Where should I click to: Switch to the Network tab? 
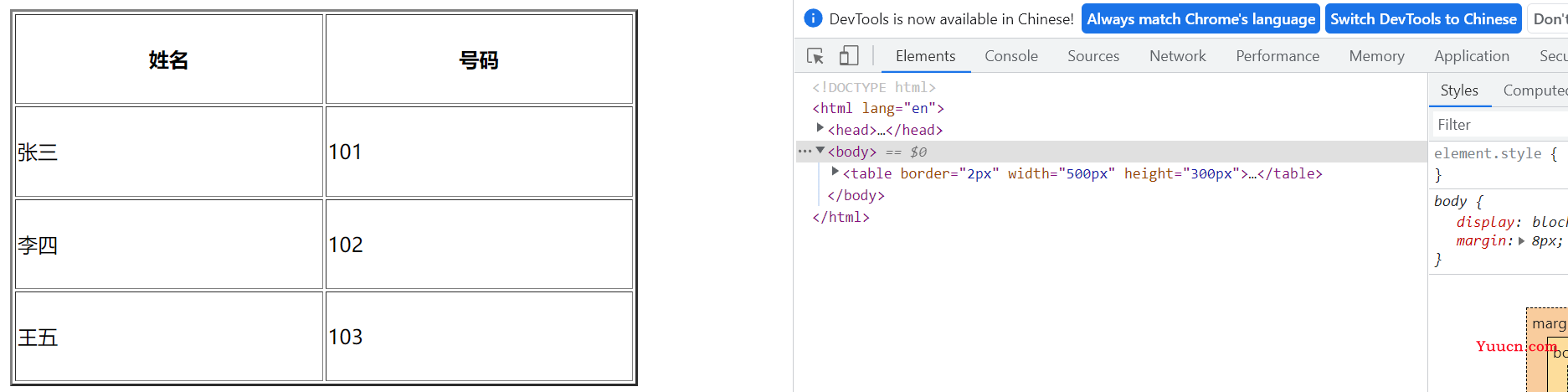pyautogui.click(x=1178, y=56)
